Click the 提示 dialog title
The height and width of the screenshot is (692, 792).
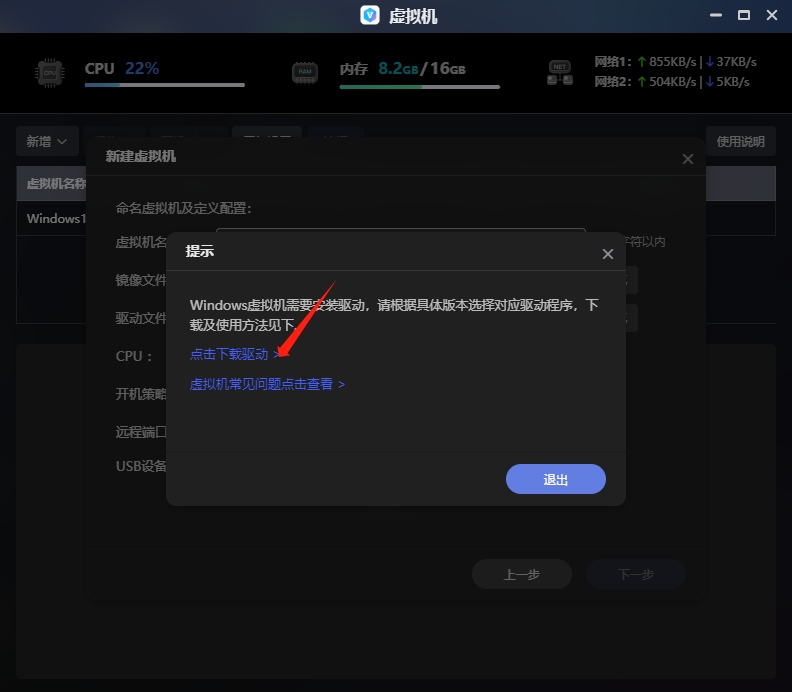pyautogui.click(x=200, y=251)
